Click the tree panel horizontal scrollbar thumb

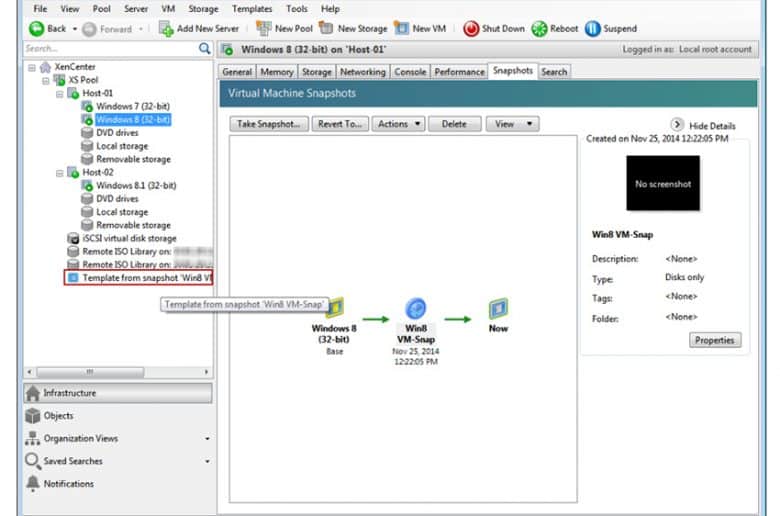pyautogui.click(x=90, y=372)
